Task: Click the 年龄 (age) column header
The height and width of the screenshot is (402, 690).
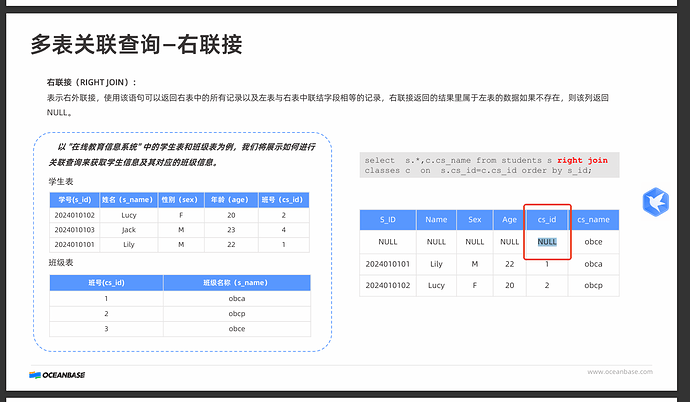Action: click(x=231, y=200)
